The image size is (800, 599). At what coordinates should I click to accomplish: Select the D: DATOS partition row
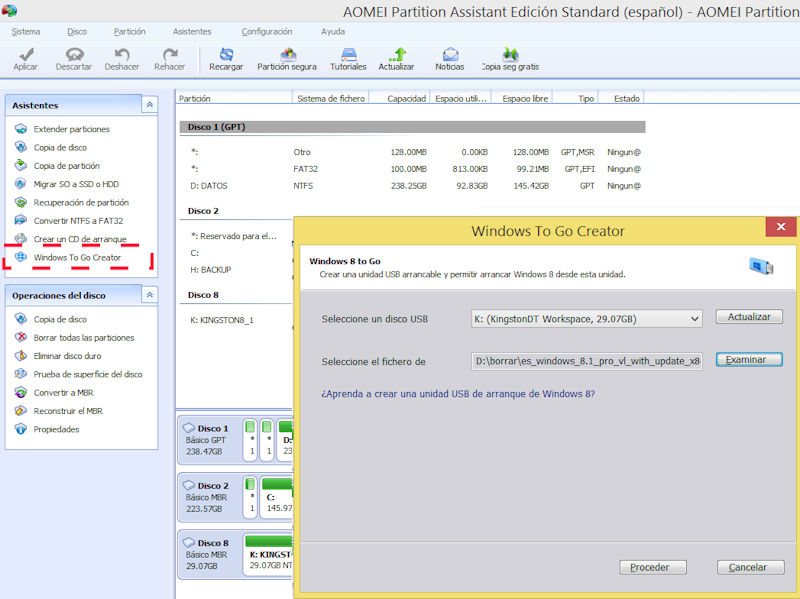414,186
